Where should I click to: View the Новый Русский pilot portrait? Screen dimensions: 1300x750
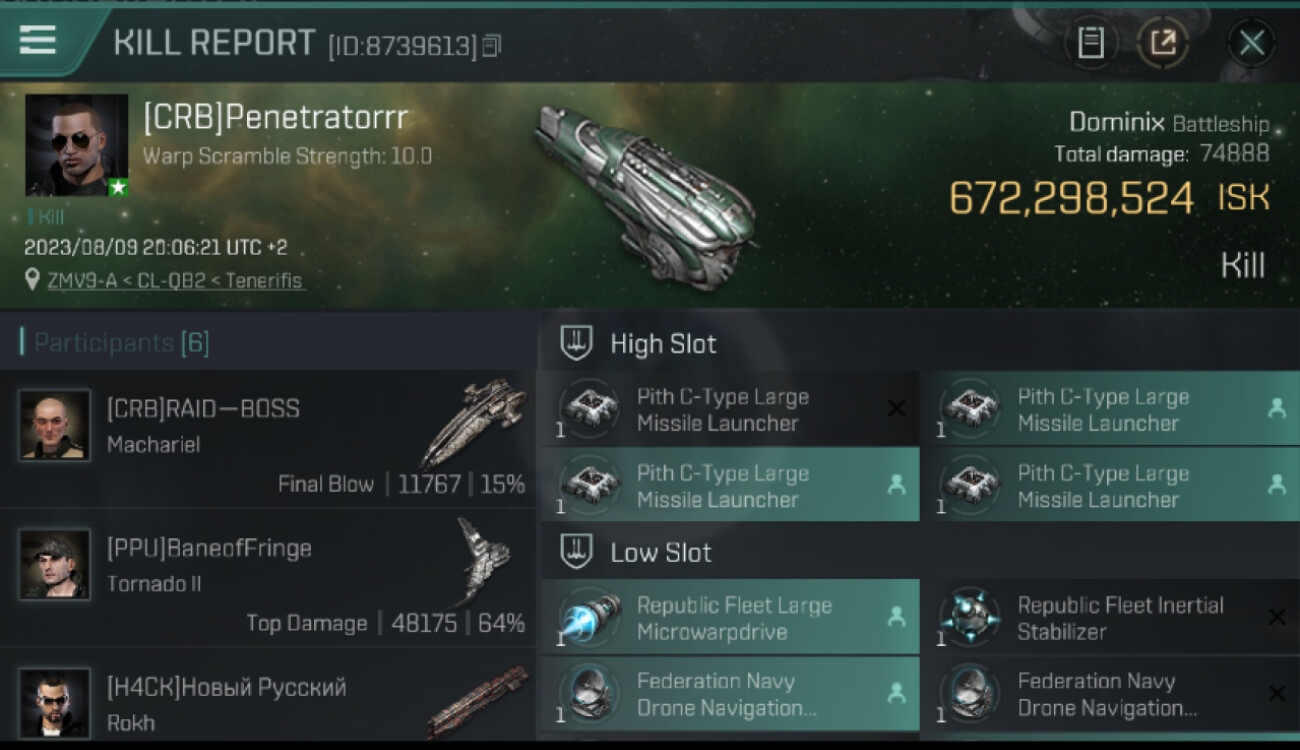(x=54, y=702)
